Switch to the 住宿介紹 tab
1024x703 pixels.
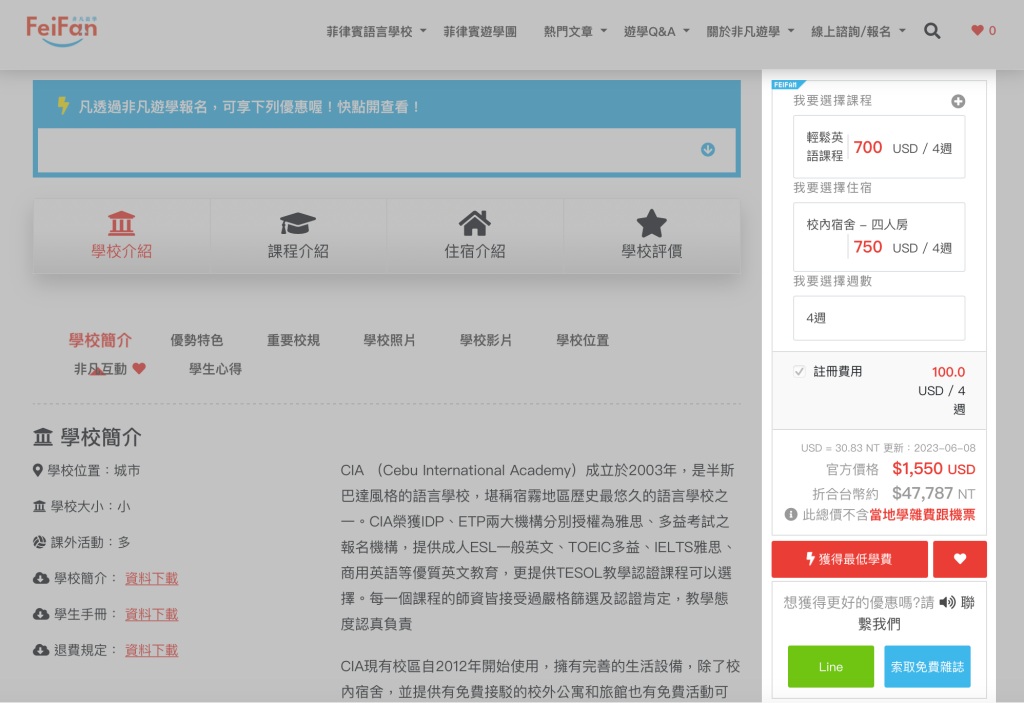click(x=475, y=236)
